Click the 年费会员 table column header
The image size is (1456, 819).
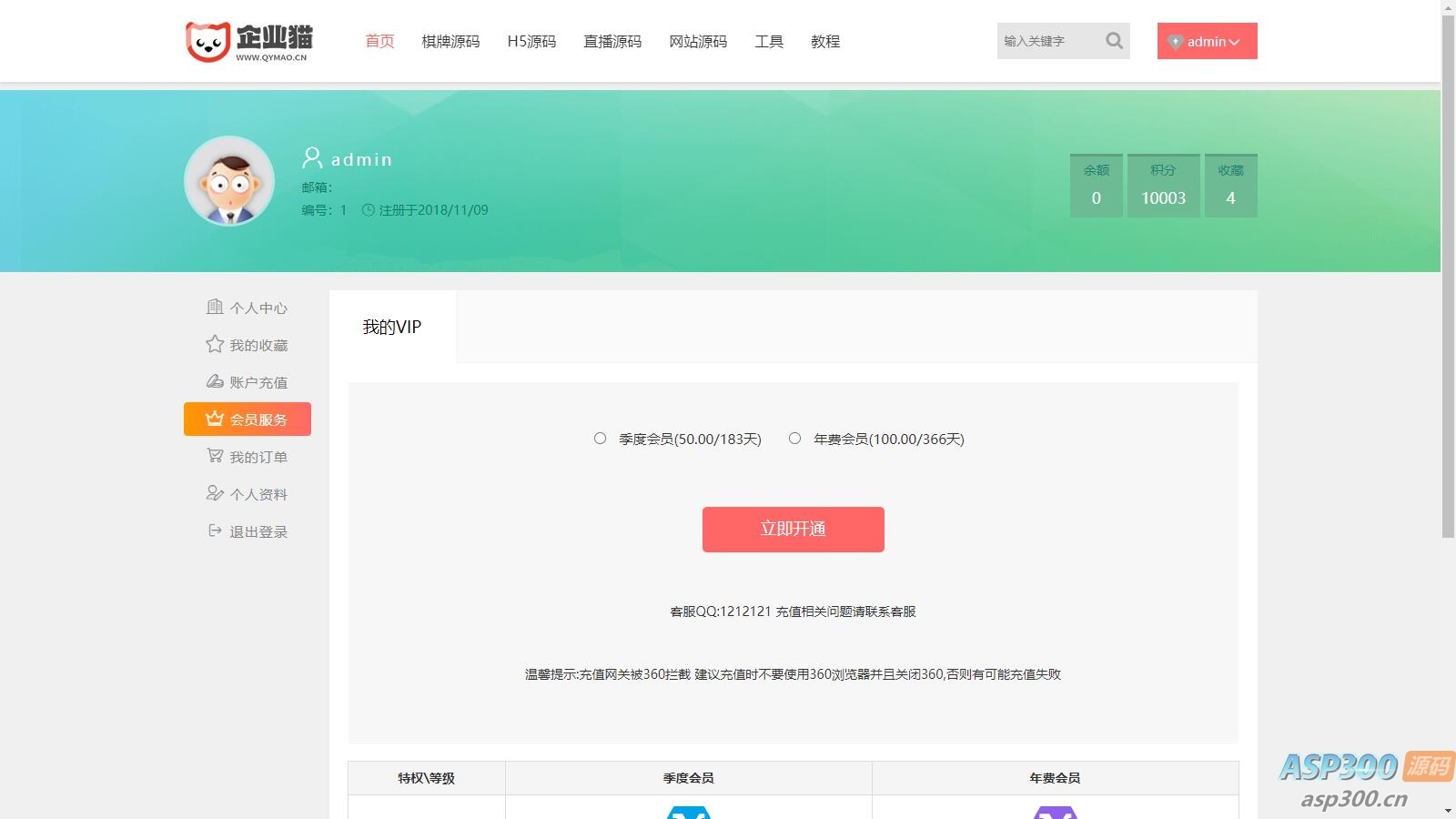click(x=1056, y=778)
